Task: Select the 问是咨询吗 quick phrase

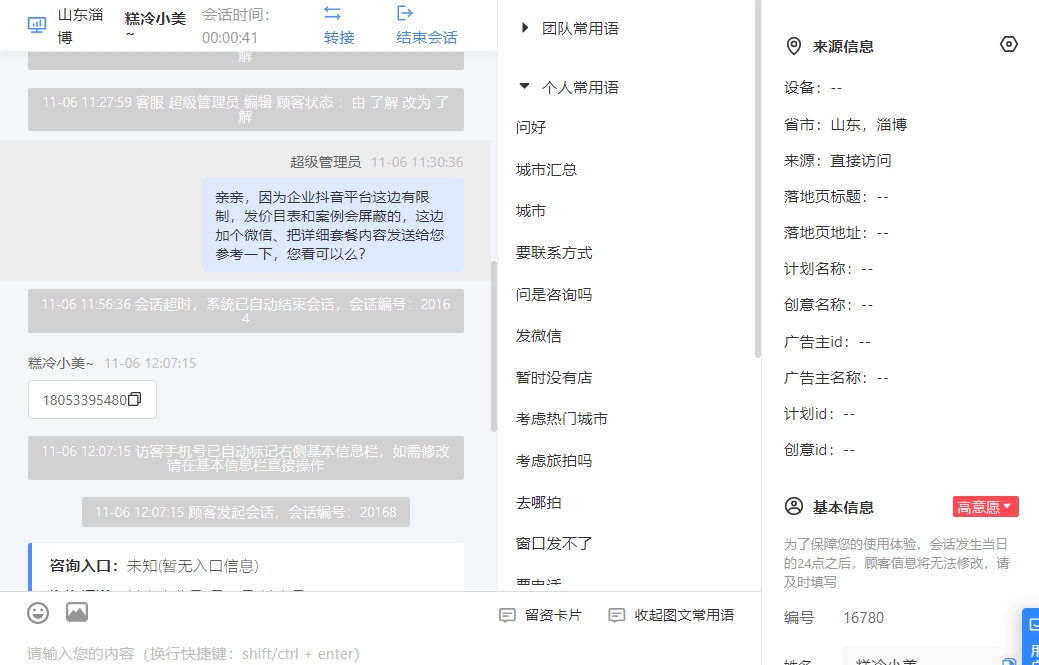Action: 554,294
